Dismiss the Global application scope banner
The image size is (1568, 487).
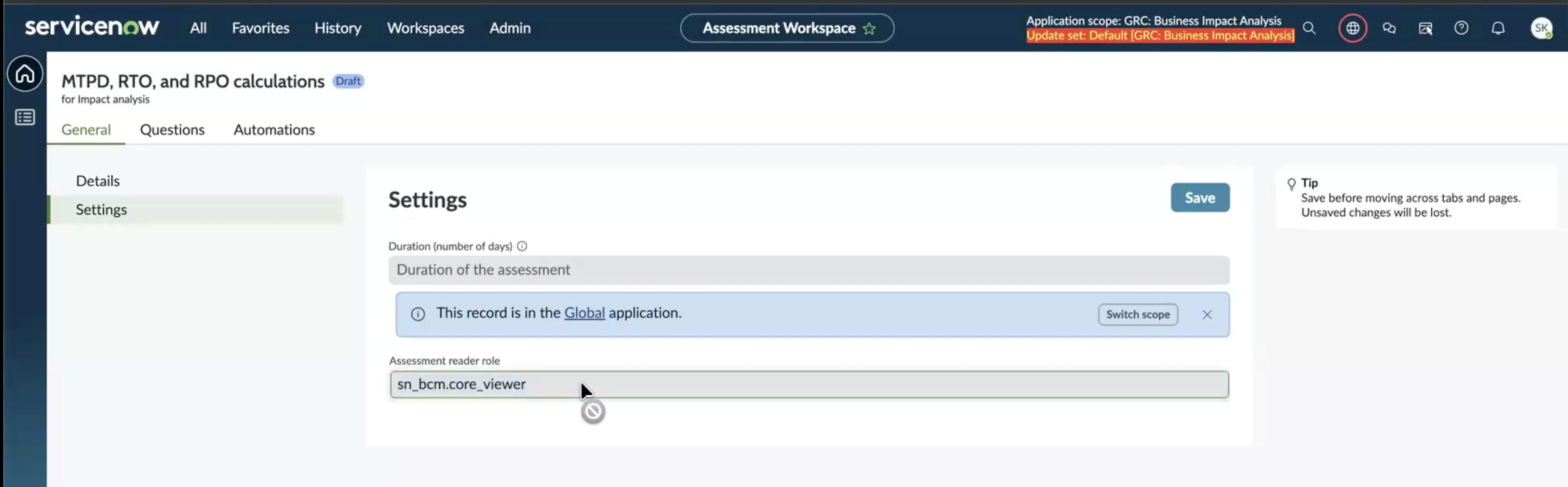pos(1207,314)
